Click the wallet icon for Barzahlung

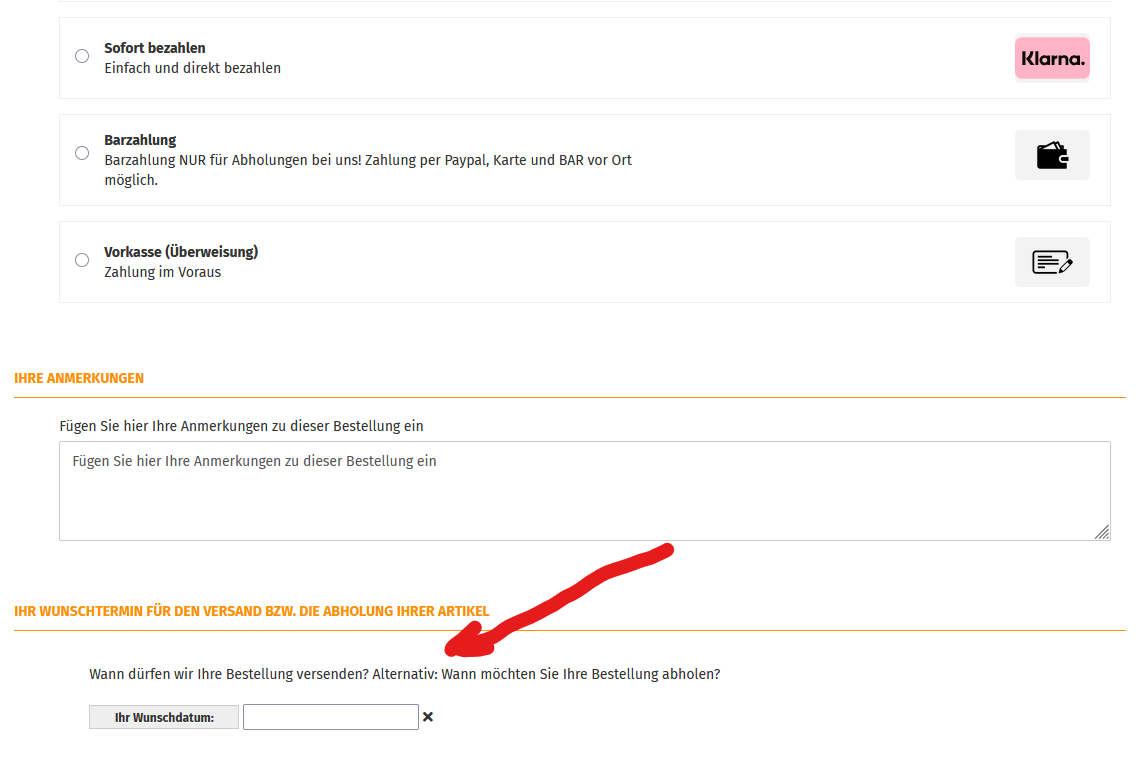pos(1052,155)
